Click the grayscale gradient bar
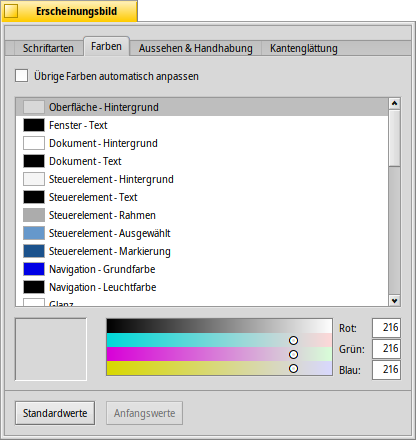 pyautogui.click(x=219, y=326)
